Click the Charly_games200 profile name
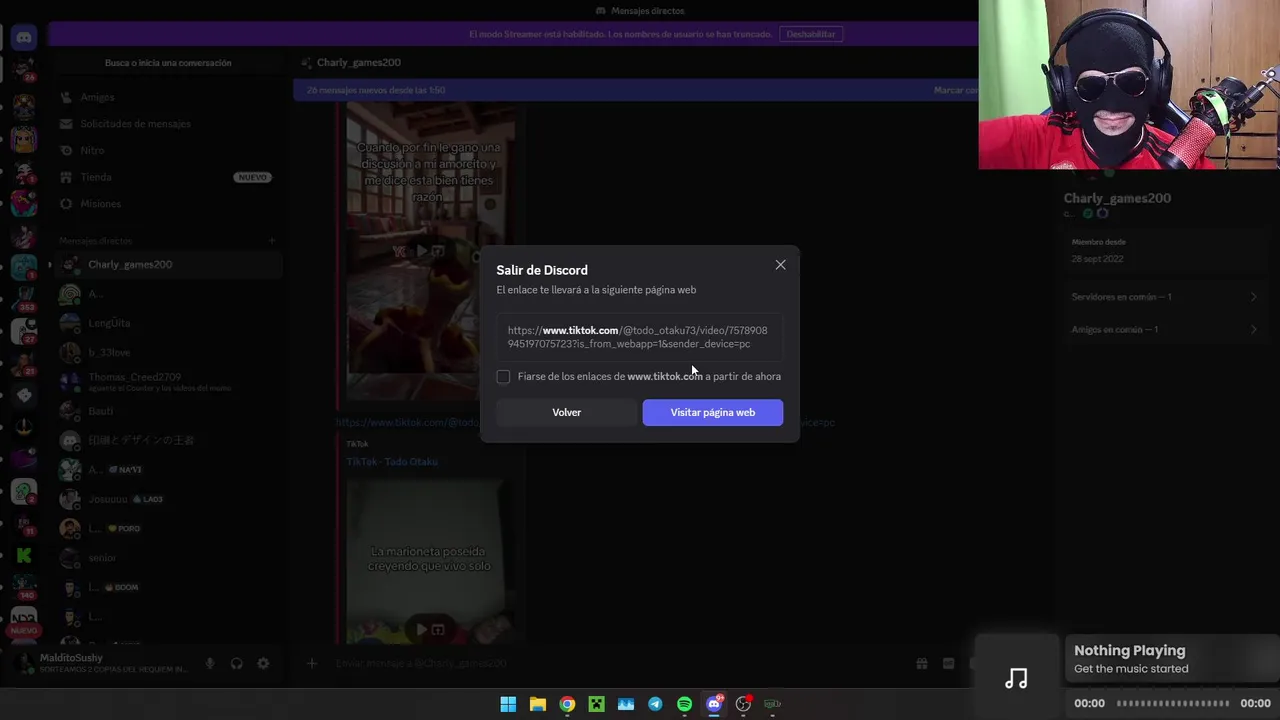The width and height of the screenshot is (1280, 720). 1117,198
